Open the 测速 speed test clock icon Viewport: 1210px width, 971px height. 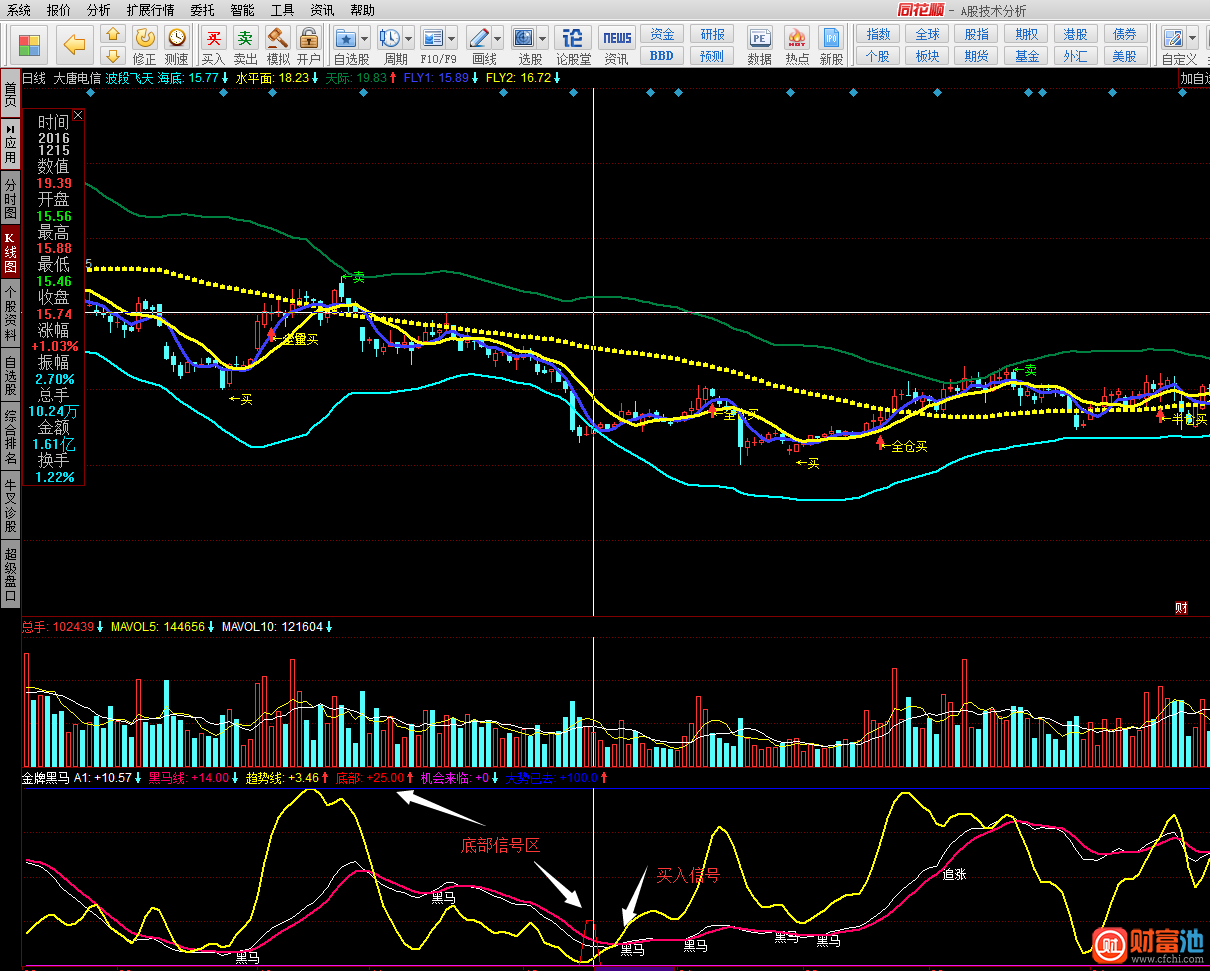tap(177, 40)
